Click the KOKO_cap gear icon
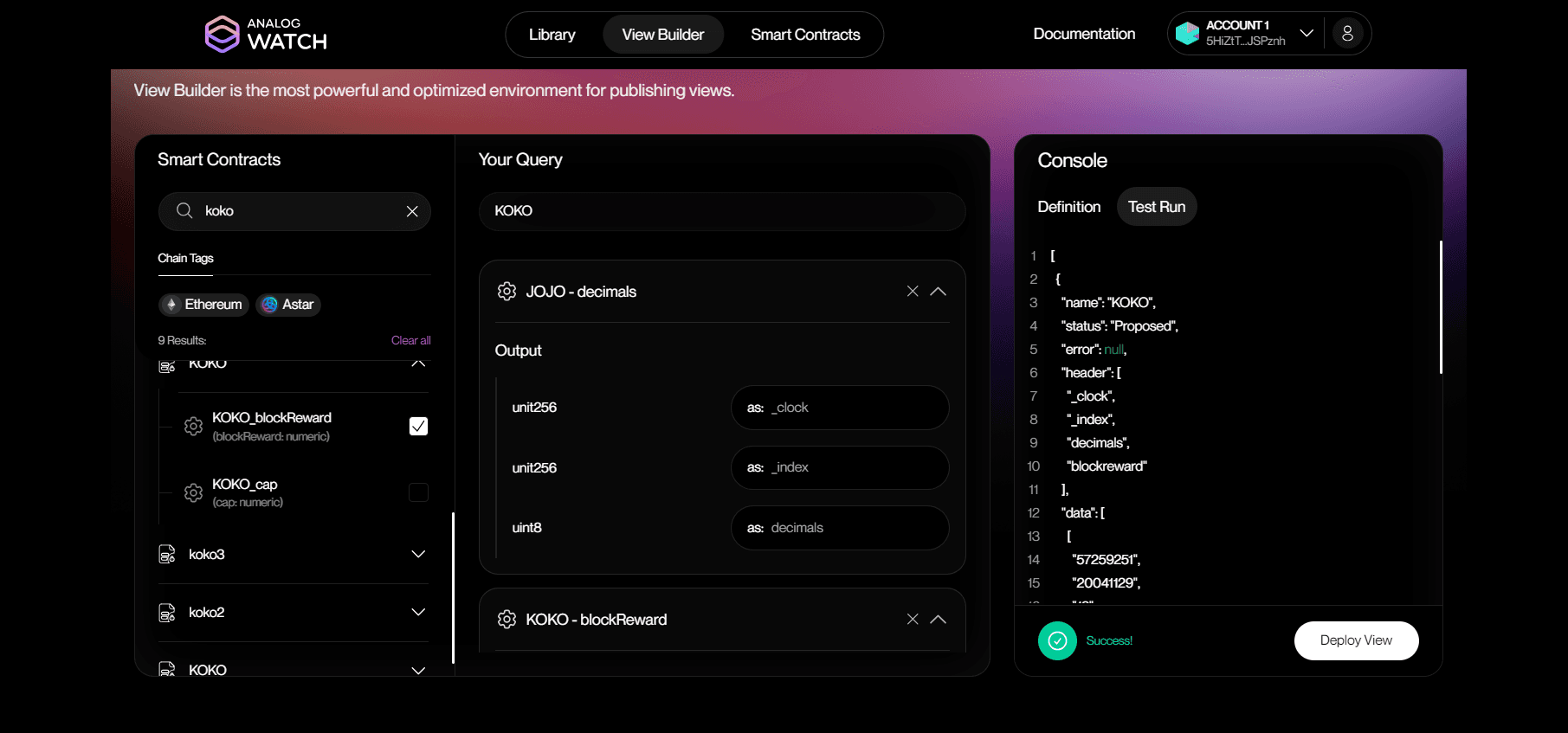The image size is (1568, 733). click(x=193, y=492)
